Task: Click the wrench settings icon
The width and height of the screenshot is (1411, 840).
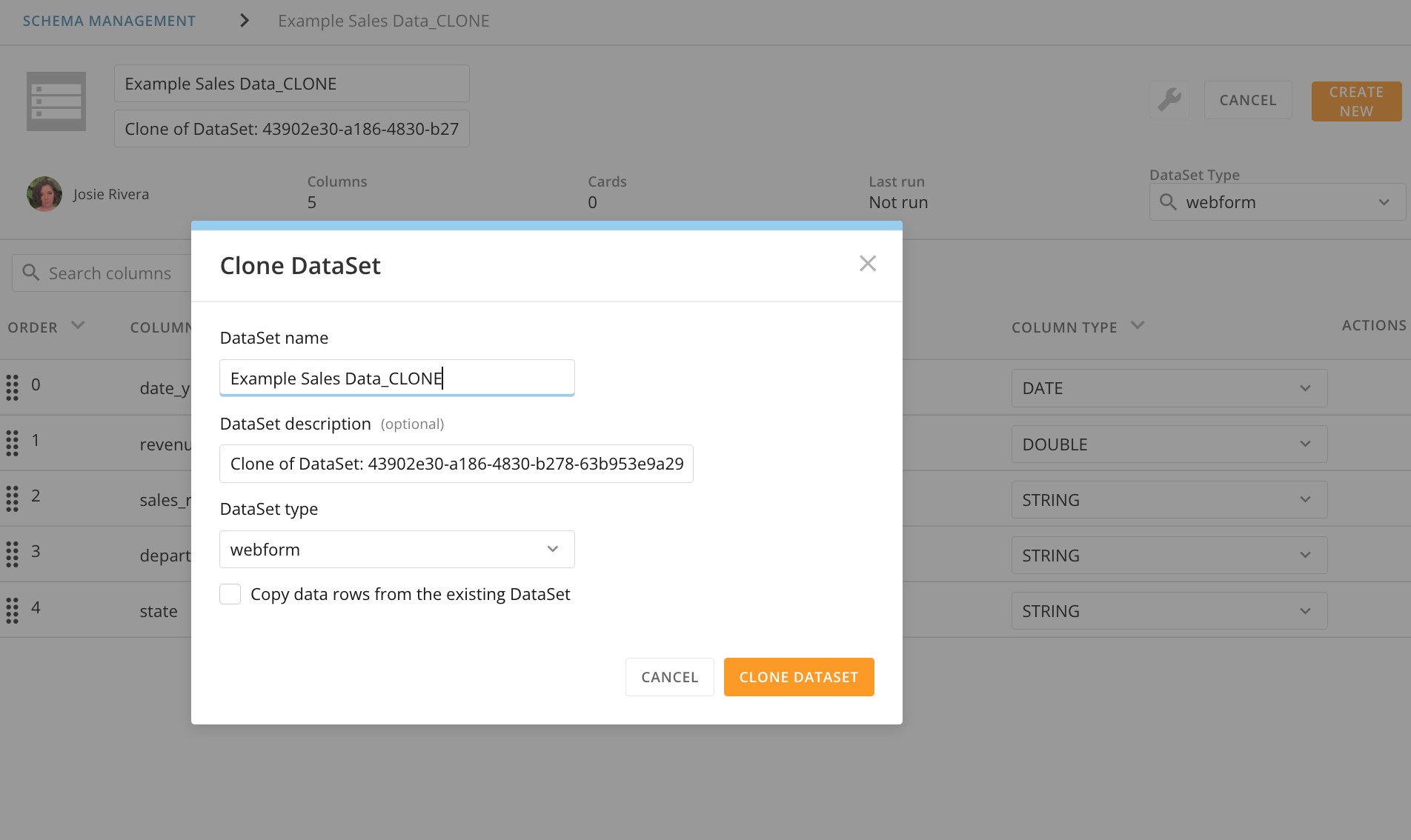Action: tap(1169, 99)
